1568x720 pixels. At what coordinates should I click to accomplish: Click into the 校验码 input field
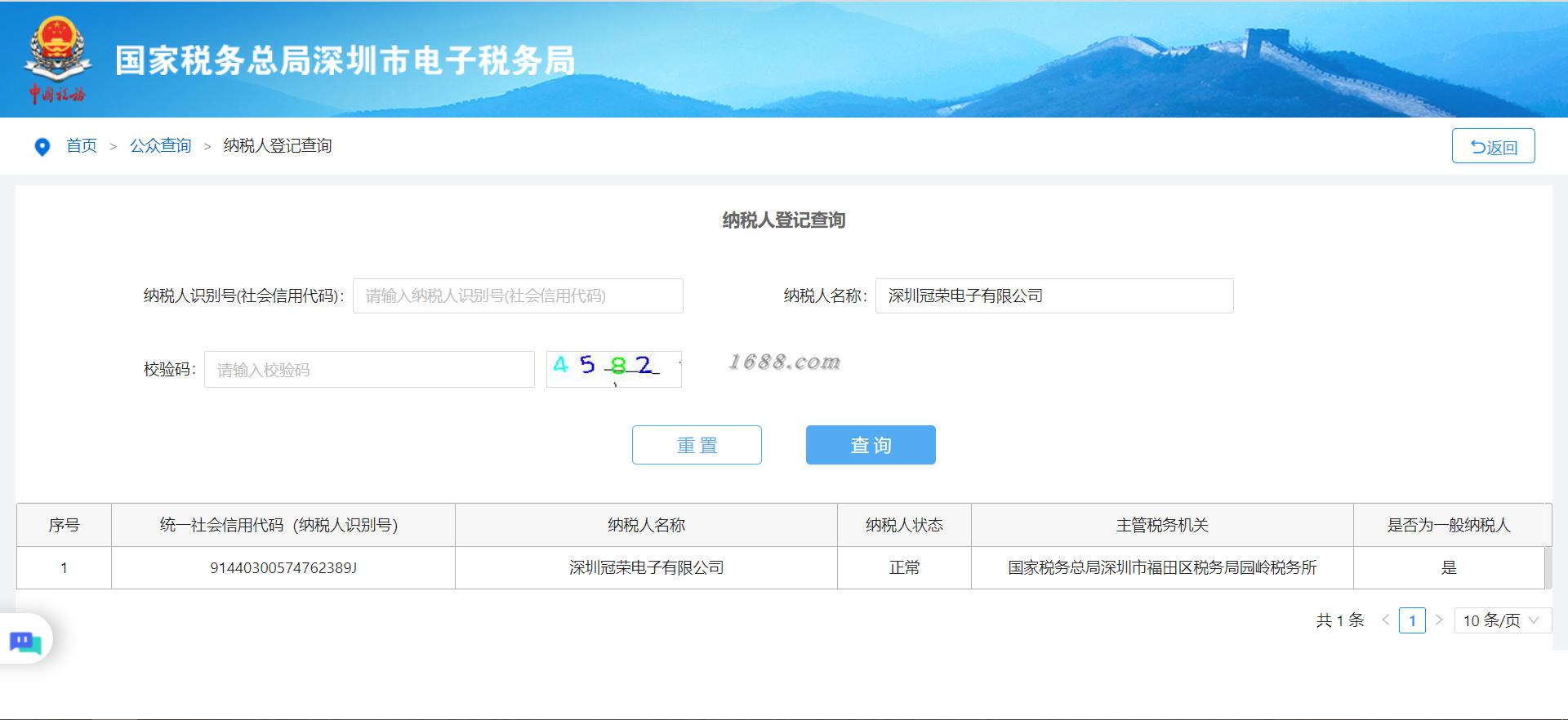[x=369, y=369]
